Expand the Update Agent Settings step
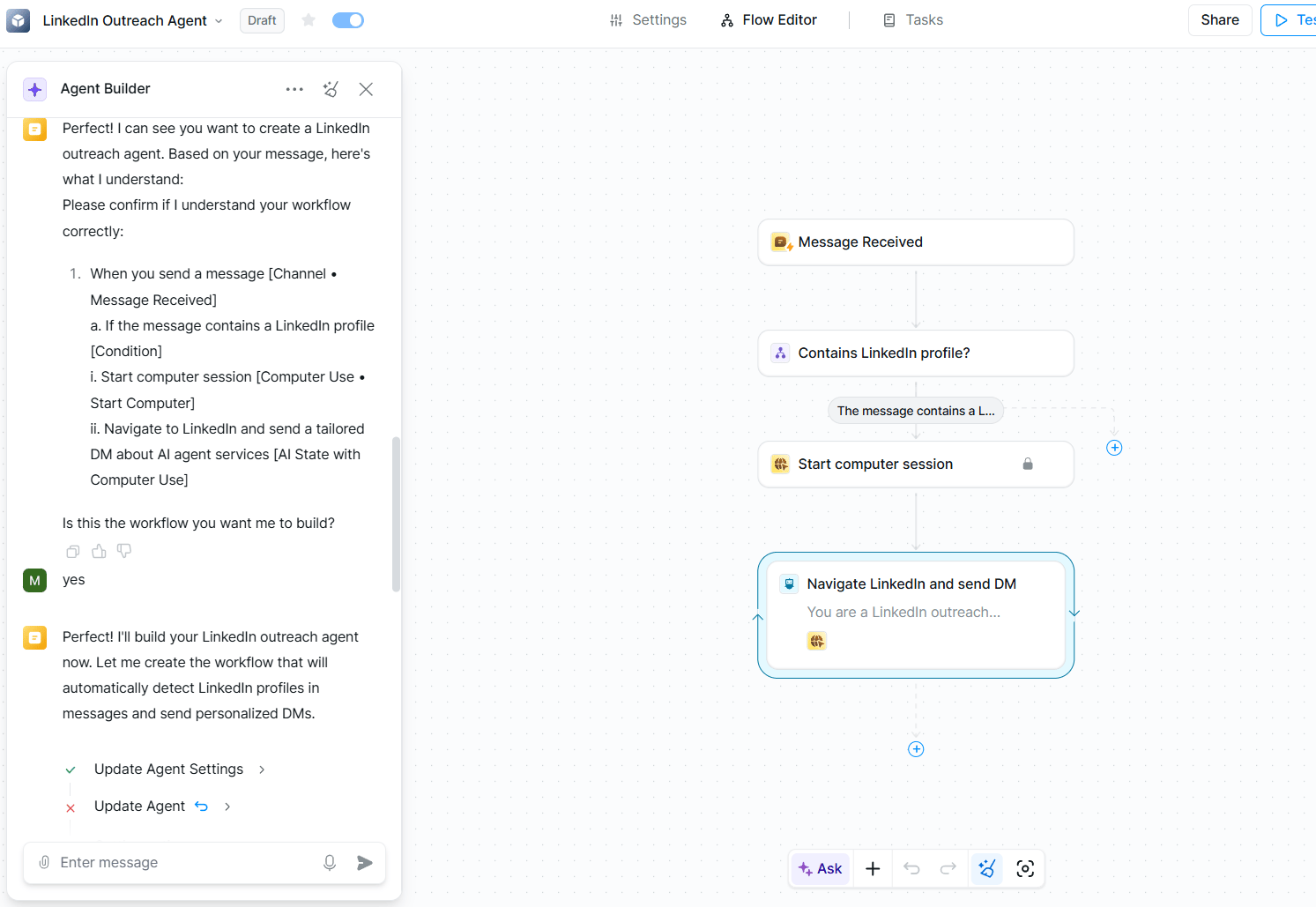This screenshot has height=907, width=1316. (262, 769)
